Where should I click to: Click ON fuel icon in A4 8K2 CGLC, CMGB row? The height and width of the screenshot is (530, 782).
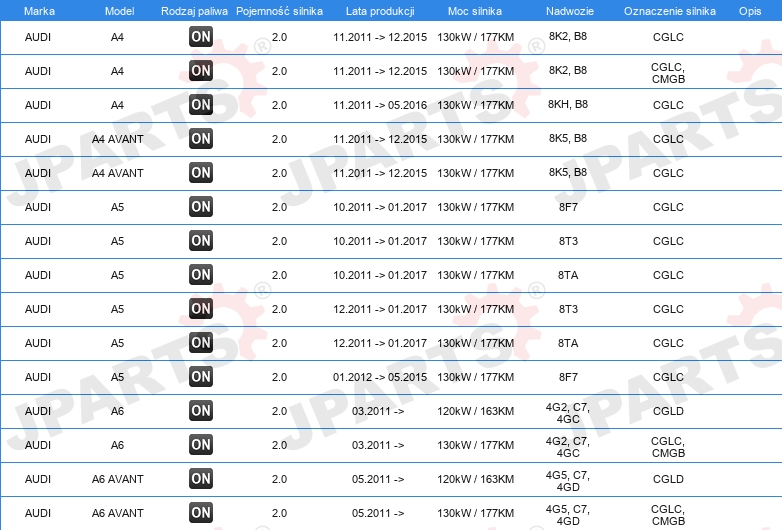pyautogui.click(x=201, y=70)
